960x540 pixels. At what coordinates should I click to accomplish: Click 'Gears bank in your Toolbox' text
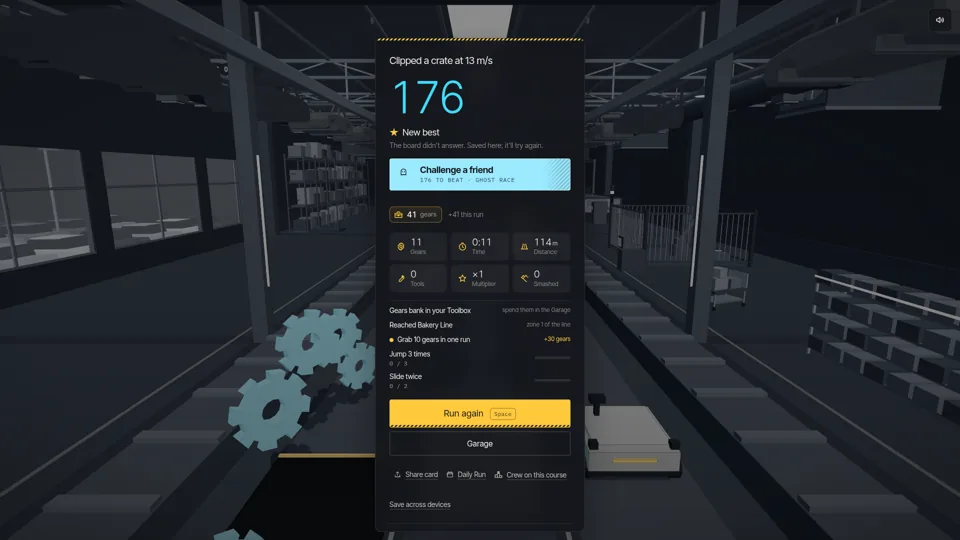pyautogui.click(x=430, y=310)
